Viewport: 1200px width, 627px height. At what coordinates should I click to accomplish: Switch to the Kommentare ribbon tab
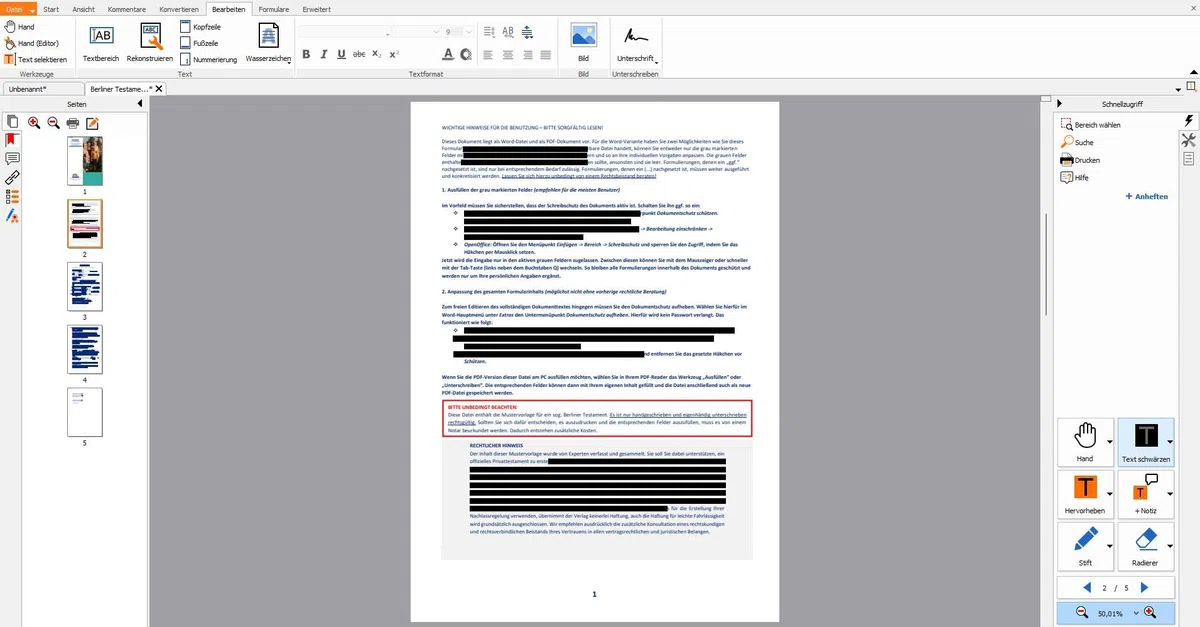coord(128,7)
